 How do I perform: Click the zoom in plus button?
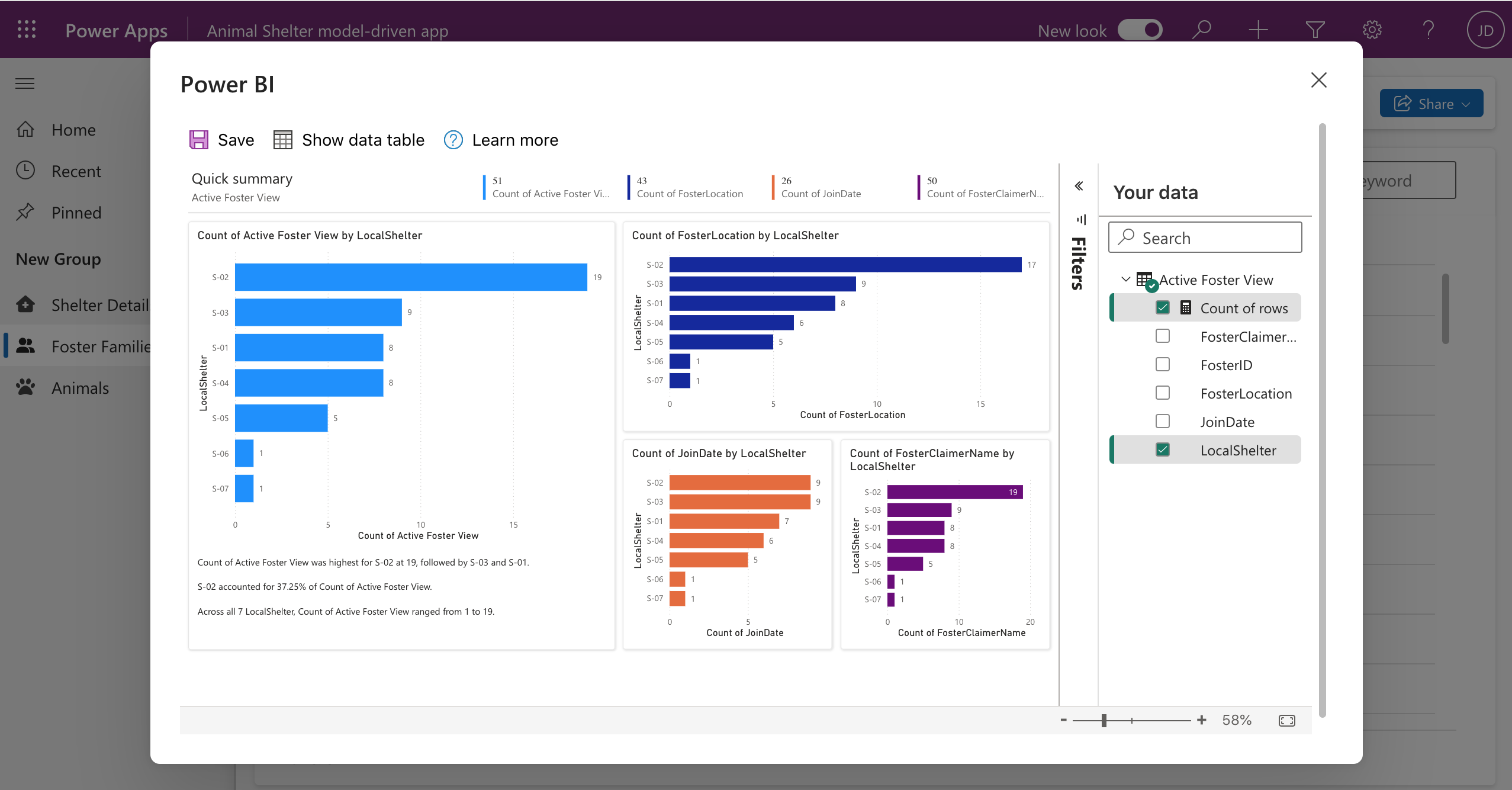[1201, 720]
